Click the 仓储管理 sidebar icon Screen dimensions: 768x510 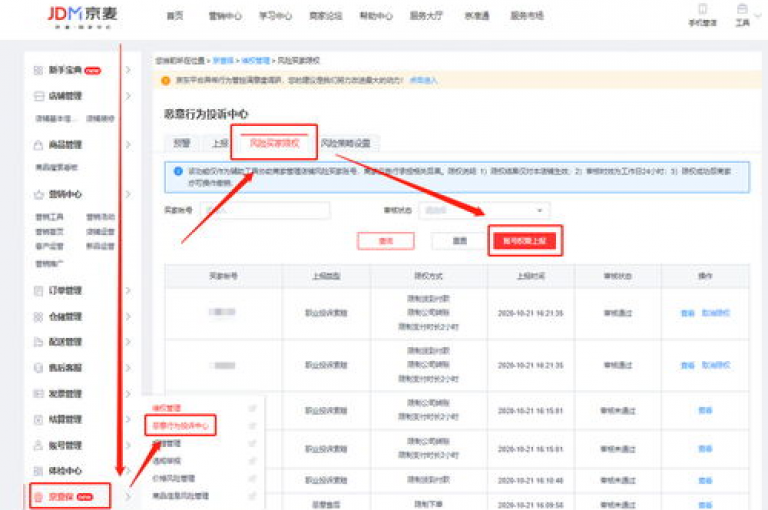[38, 317]
